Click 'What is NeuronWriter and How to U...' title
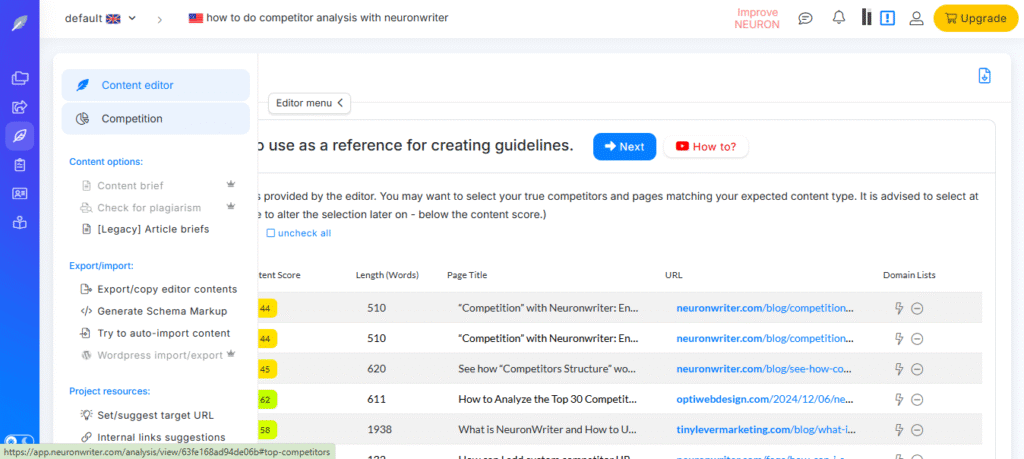The height and width of the screenshot is (459, 1024). pyautogui.click(x=547, y=430)
